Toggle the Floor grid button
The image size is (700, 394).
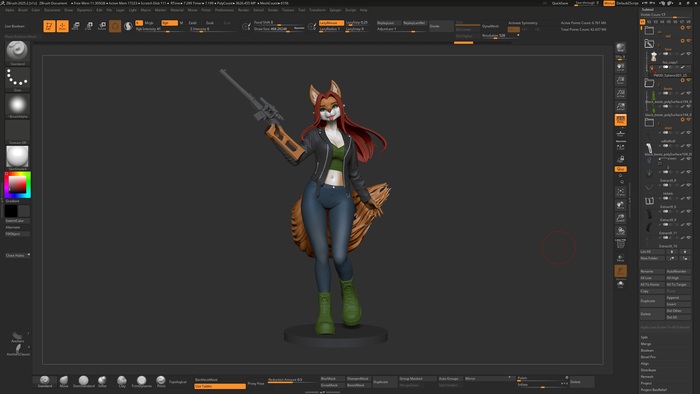(x=621, y=133)
